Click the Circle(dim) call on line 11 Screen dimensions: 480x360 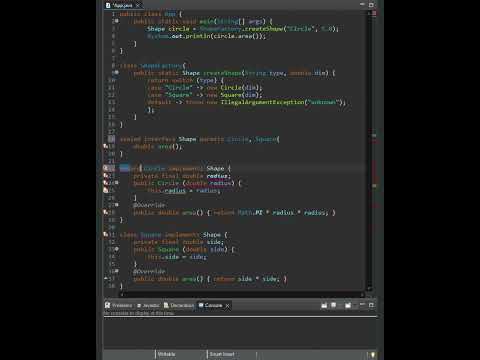coord(241,87)
